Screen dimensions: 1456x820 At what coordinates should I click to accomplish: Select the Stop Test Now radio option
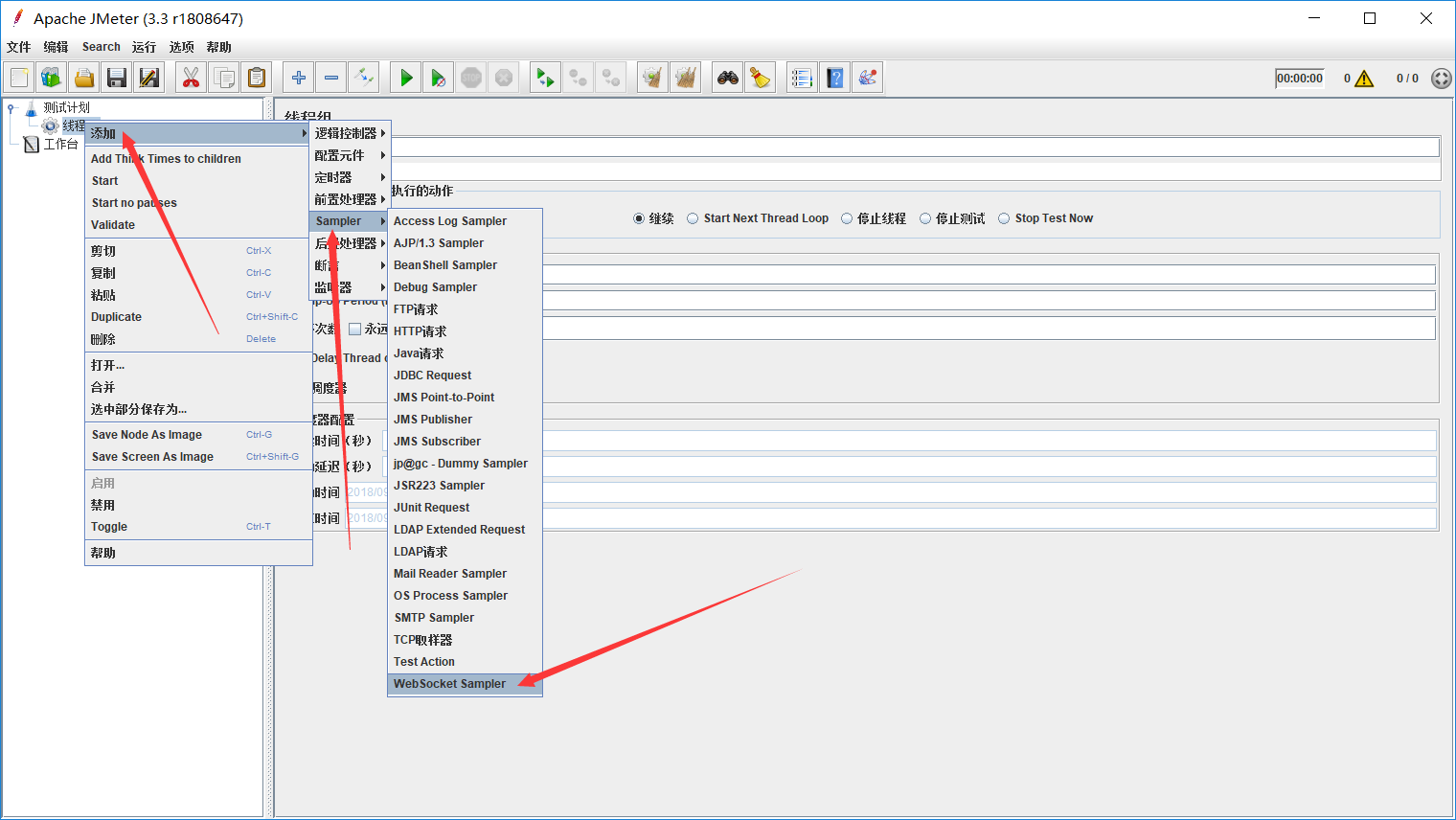coord(1004,218)
